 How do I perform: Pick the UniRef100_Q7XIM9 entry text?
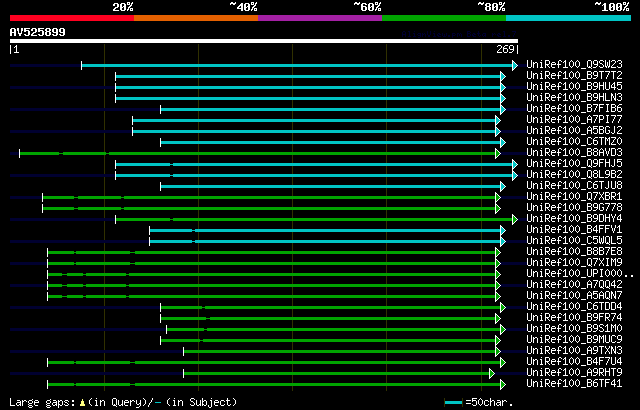[574, 263]
